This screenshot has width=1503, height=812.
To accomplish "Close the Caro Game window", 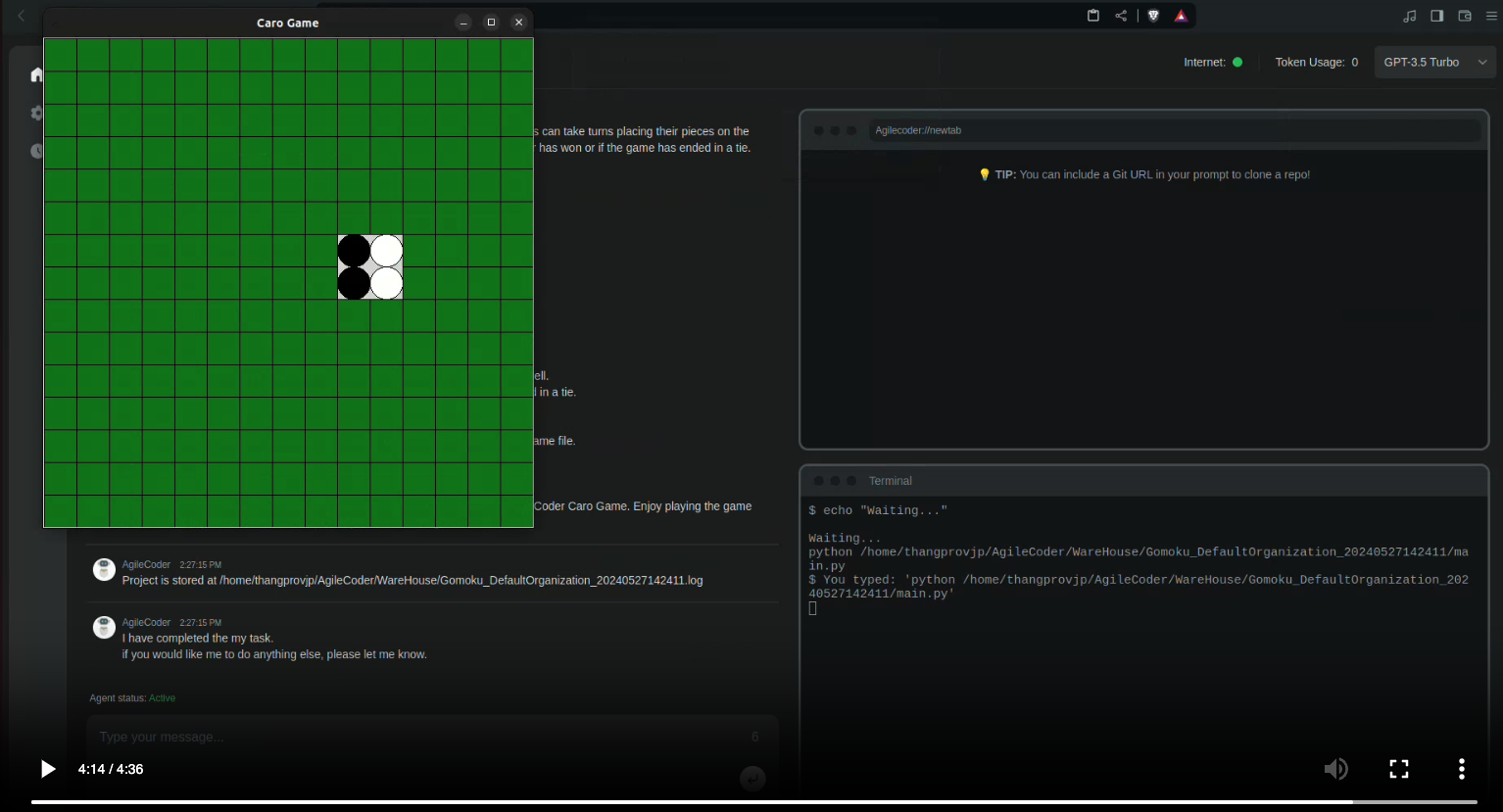I will click(x=518, y=23).
